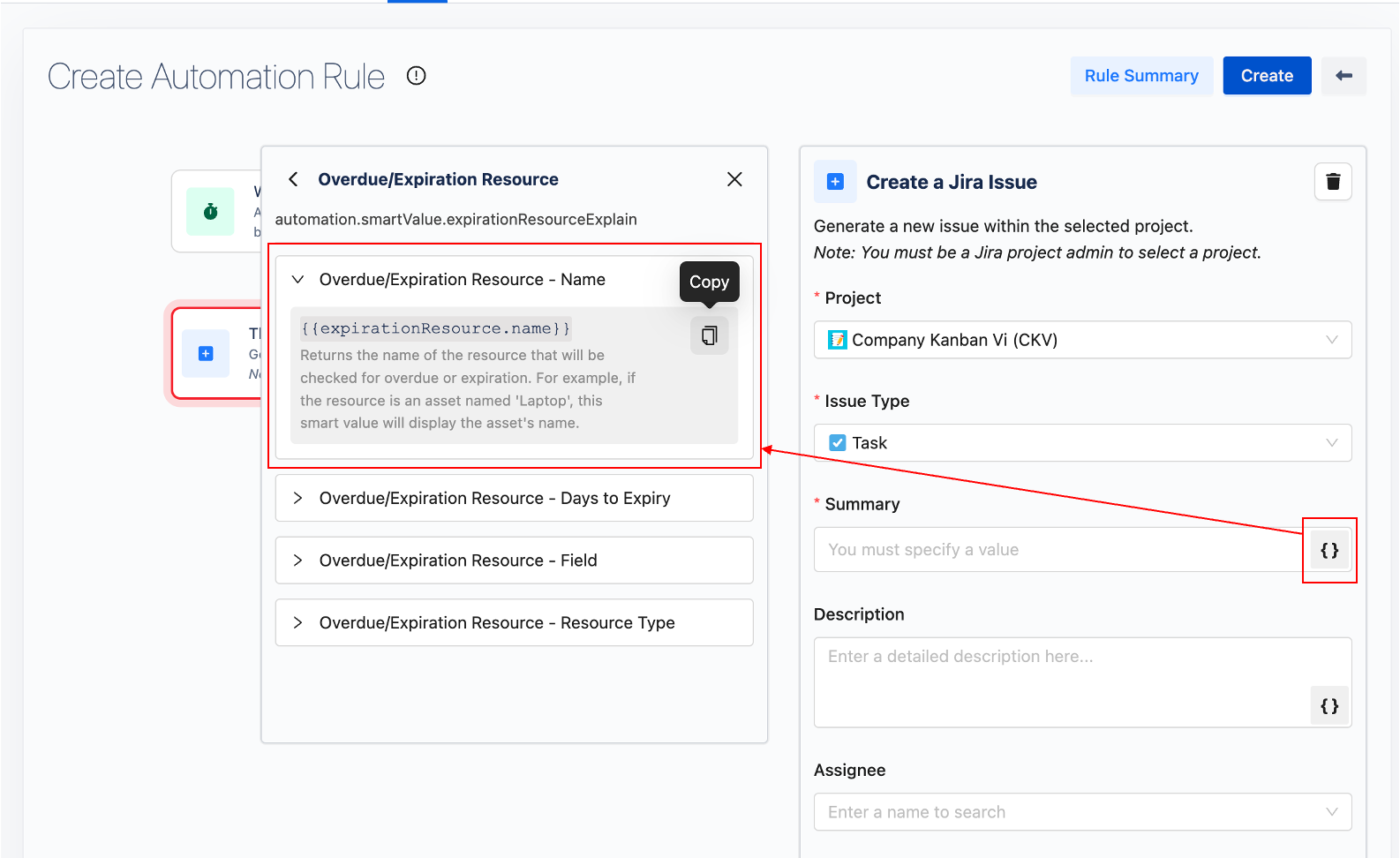The image size is (1400, 858).
Task: Click the Rule Summary button
Action: click(x=1141, y=76)
